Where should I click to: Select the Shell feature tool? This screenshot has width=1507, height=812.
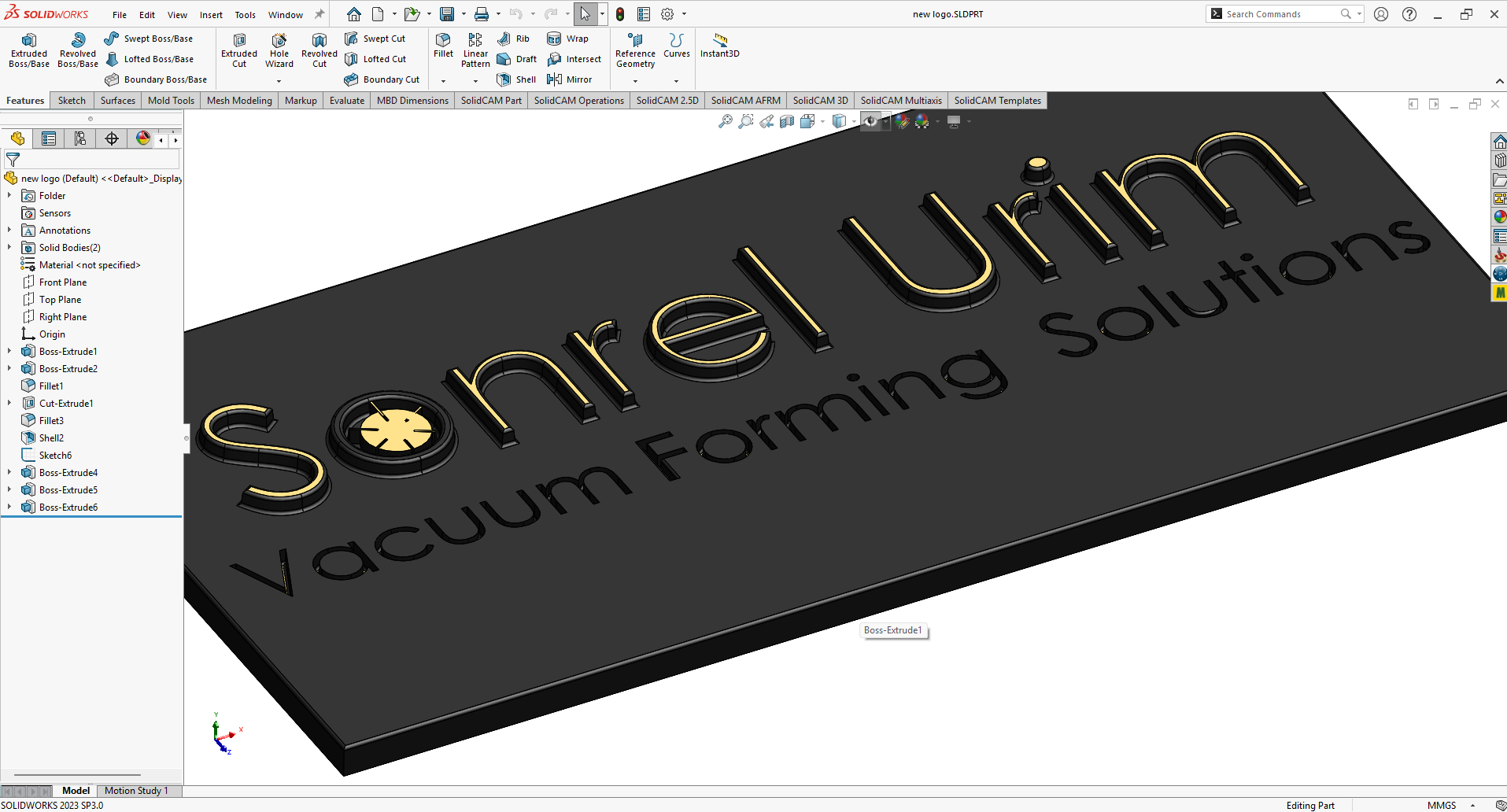pyautogui.click(x=516, y=79)
